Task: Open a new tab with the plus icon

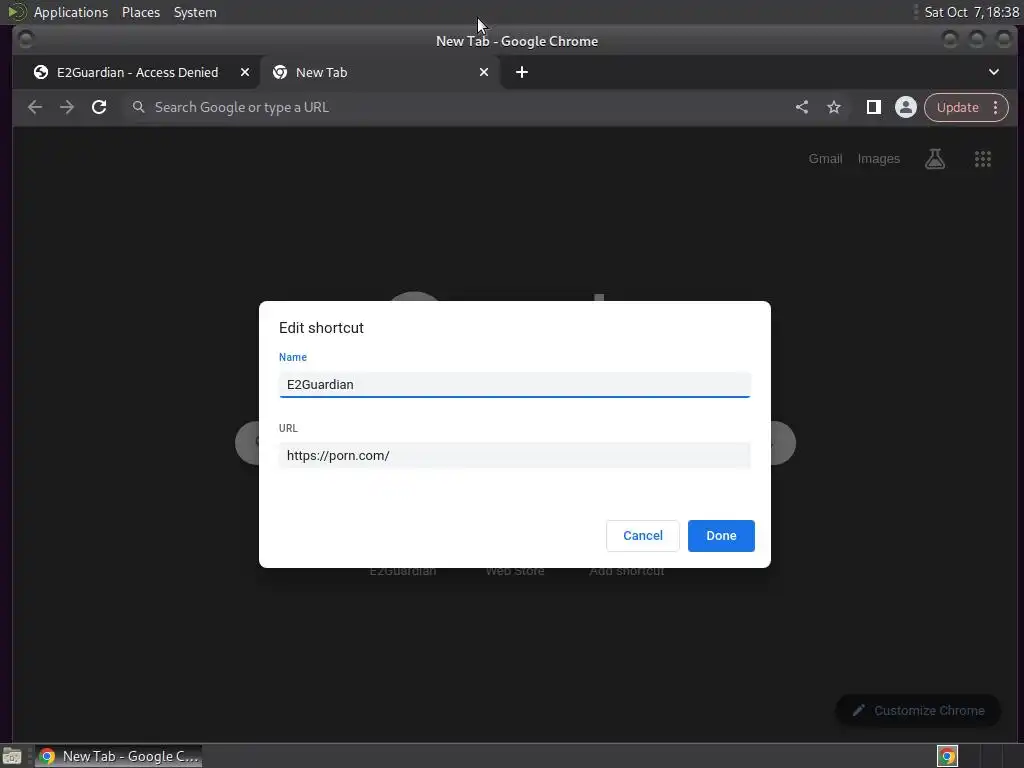Action: 522,72
